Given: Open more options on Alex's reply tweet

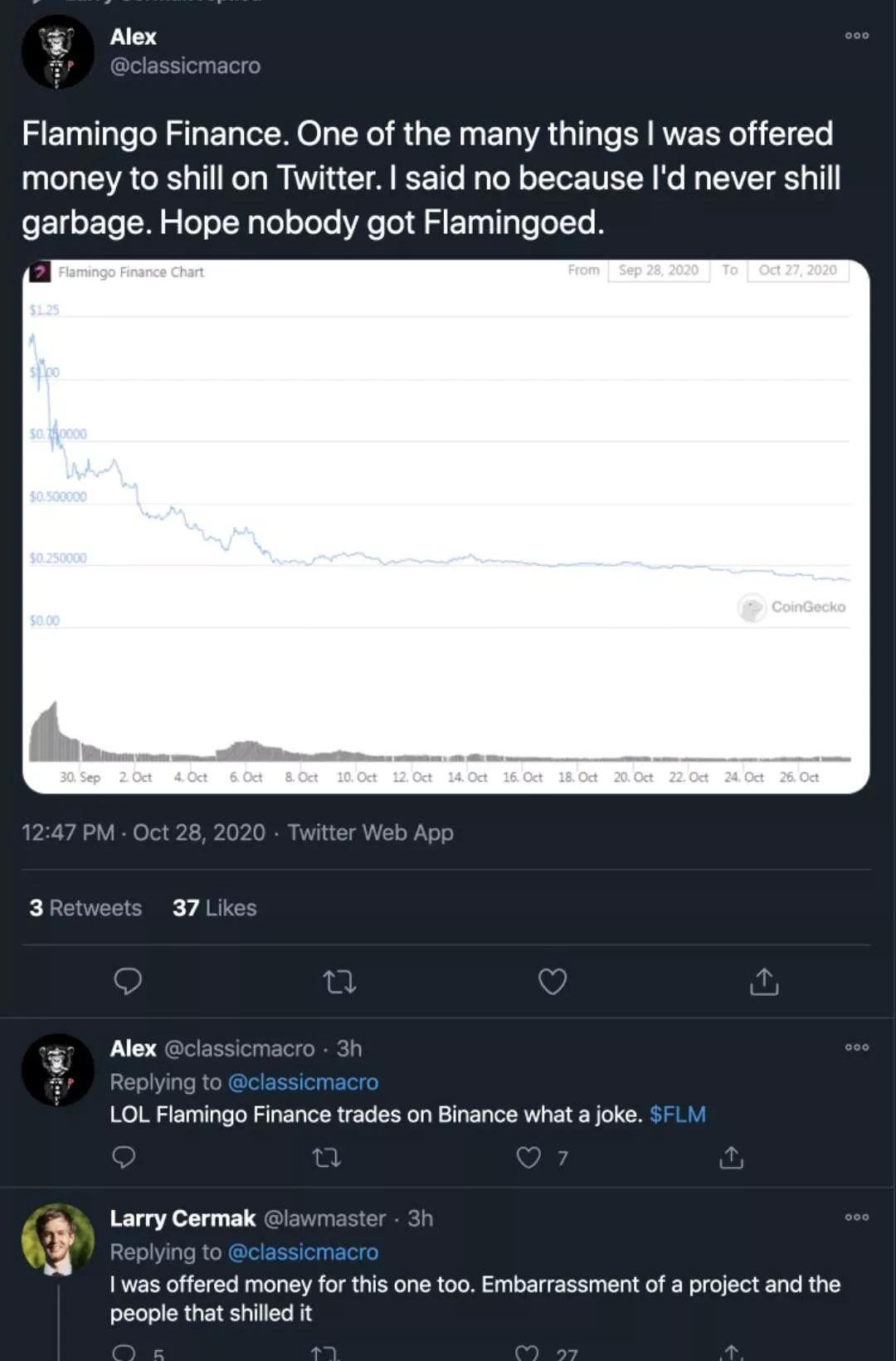Looking at the screenshot, I should point(857,1047).
